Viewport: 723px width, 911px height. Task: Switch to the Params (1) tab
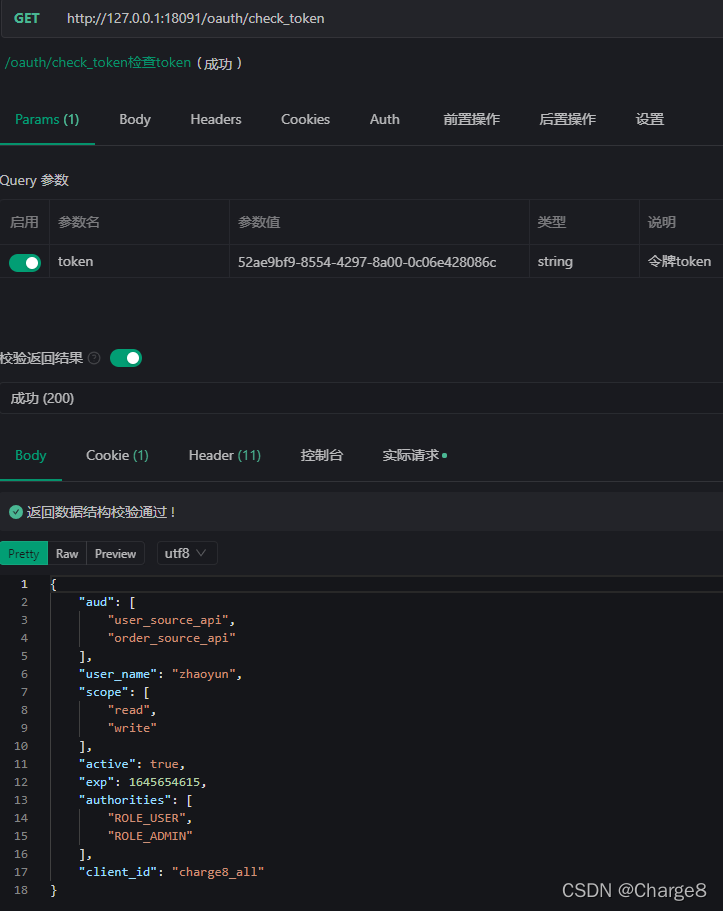(x=47, y=120)
